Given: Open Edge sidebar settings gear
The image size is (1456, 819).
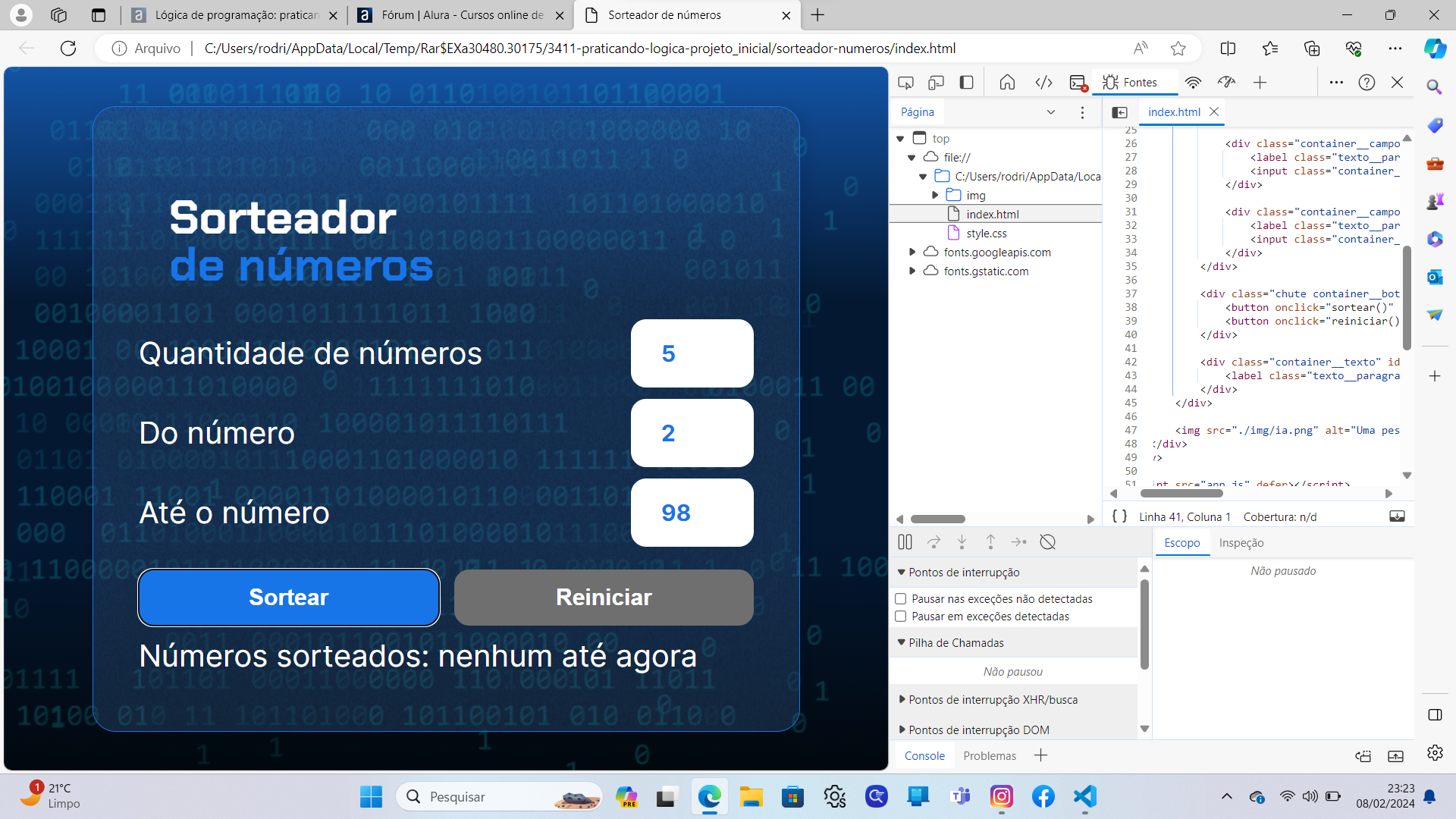Looking at the screenshot, I should click(x=1435, y=752).
